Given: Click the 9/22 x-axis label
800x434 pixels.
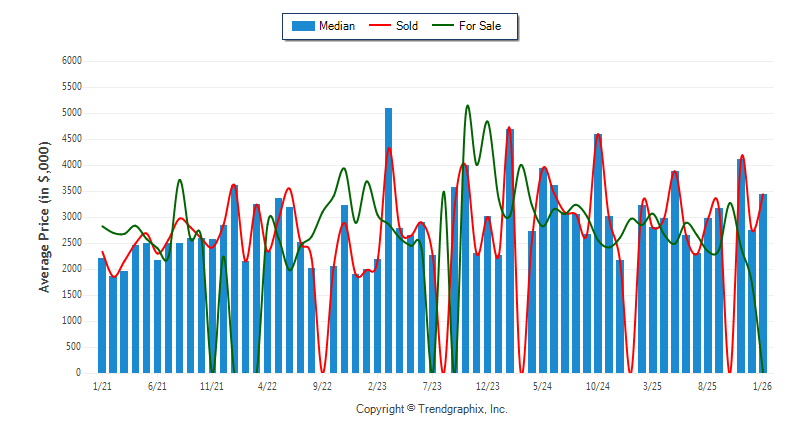Looking at the screenshot, I should coord(322,385).
